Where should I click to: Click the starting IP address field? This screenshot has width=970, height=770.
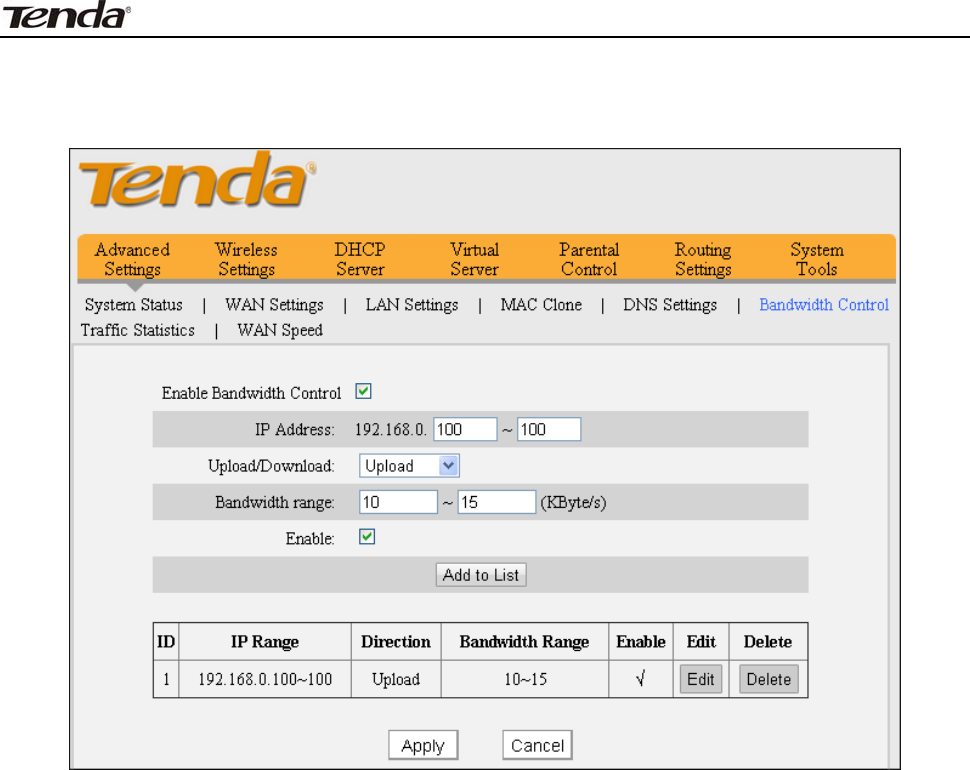(465, 429)
